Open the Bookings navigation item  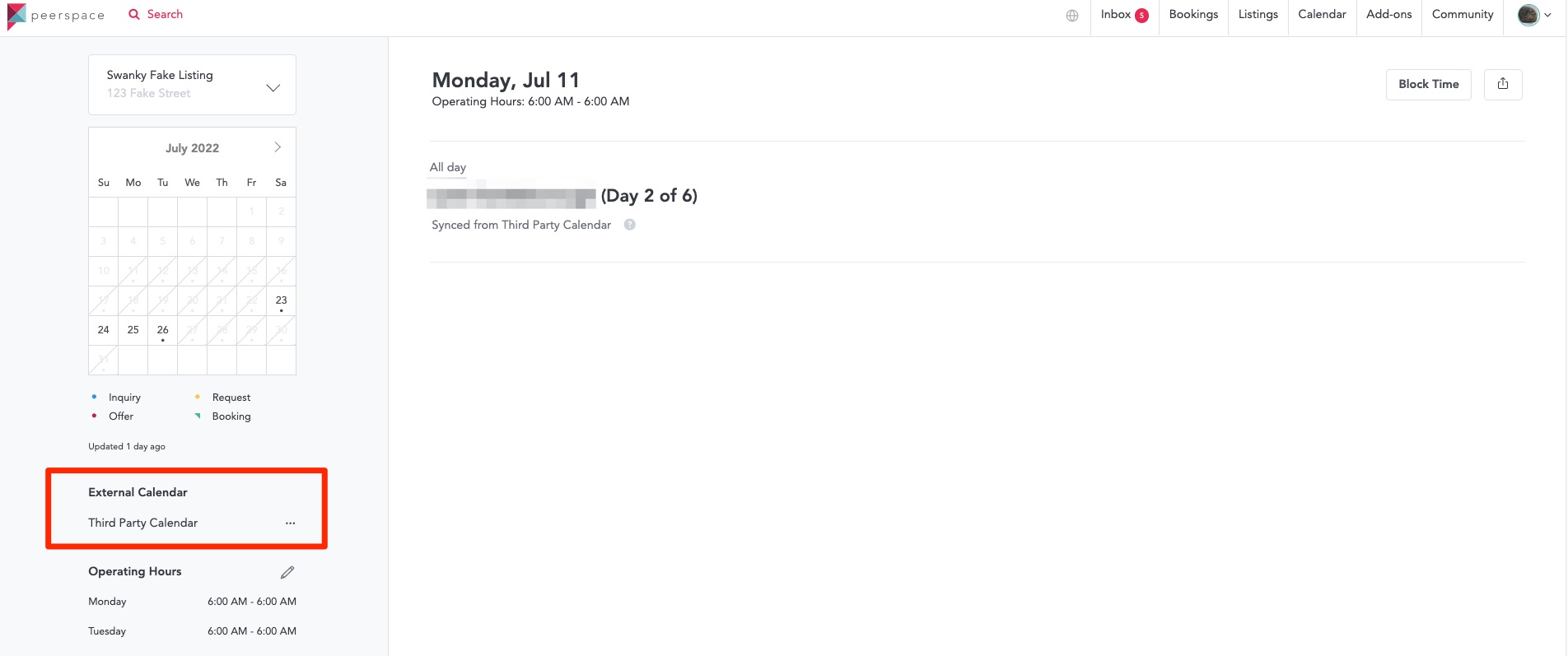[1193, 15]
